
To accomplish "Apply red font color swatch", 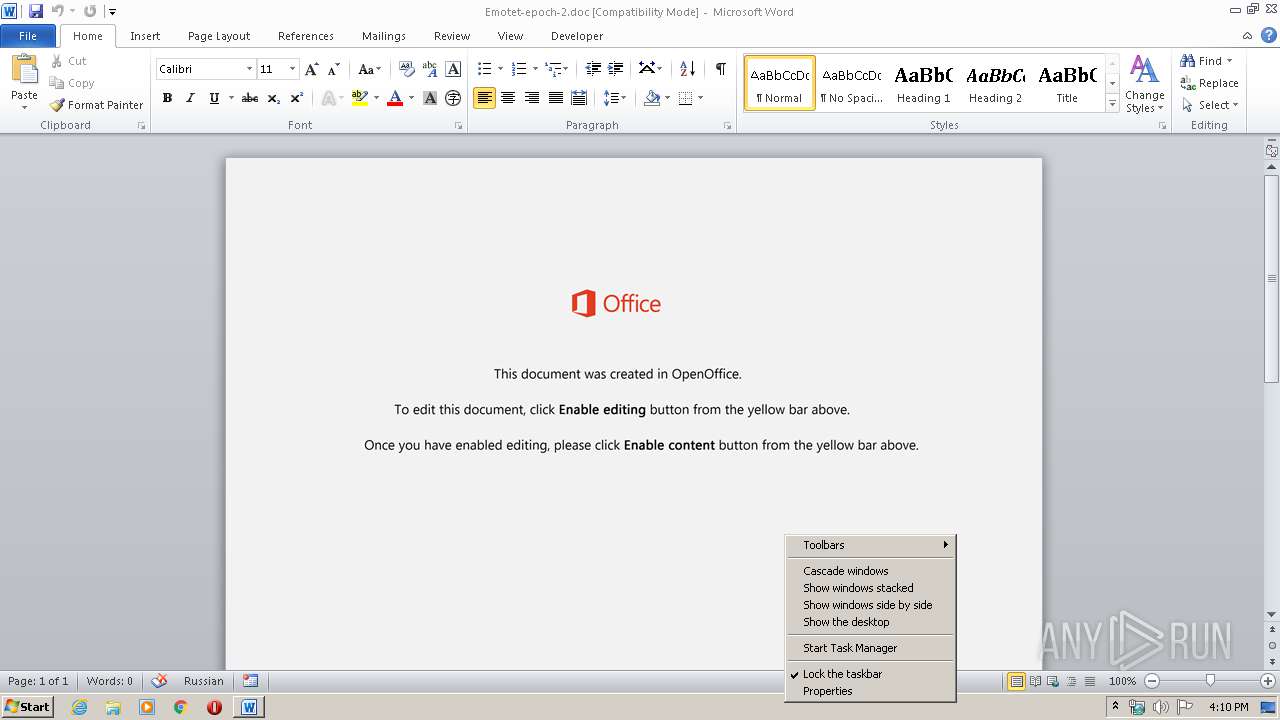I will pos(395,98).
